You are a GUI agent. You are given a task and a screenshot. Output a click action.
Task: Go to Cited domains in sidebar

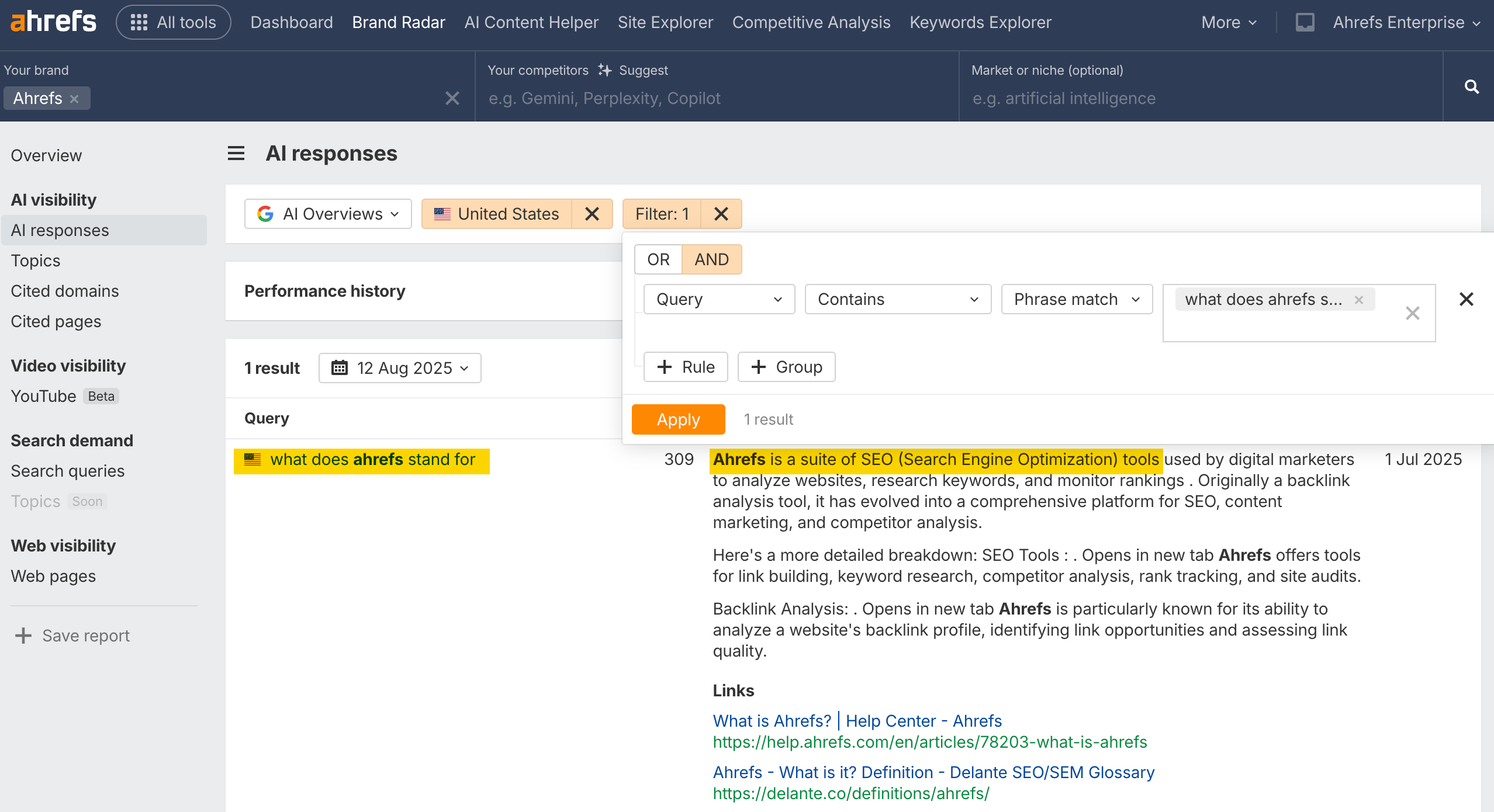(x=64, y=291)
